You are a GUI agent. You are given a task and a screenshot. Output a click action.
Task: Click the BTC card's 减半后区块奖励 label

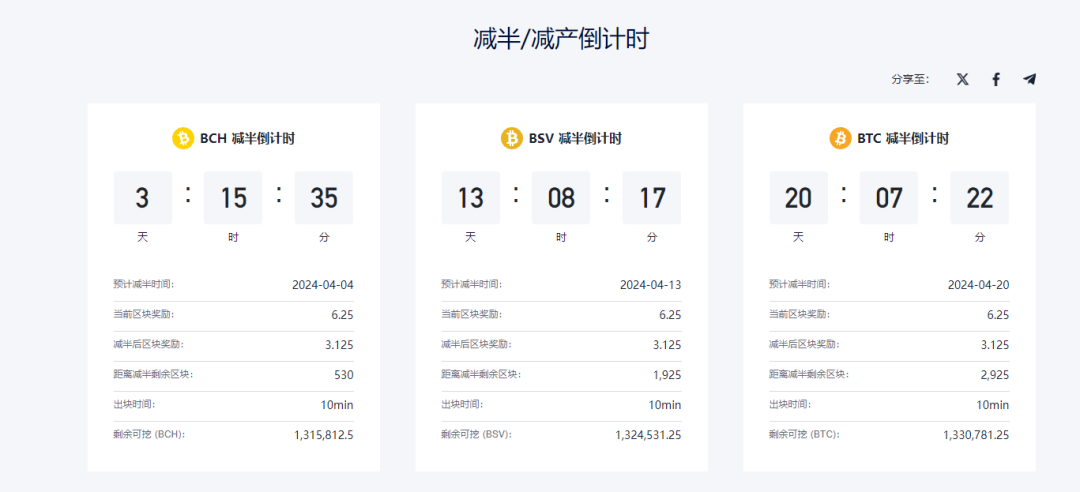point(804,344)
